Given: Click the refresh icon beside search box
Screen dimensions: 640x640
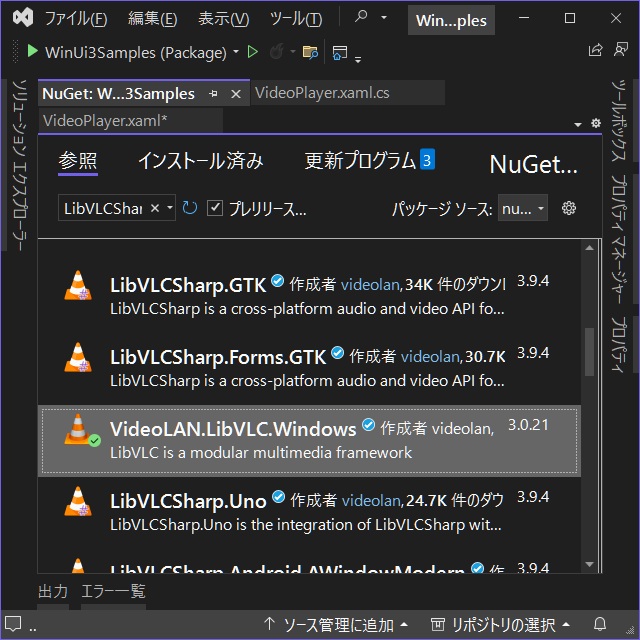Looking at the screenshot, I should [x=190, y=208].
